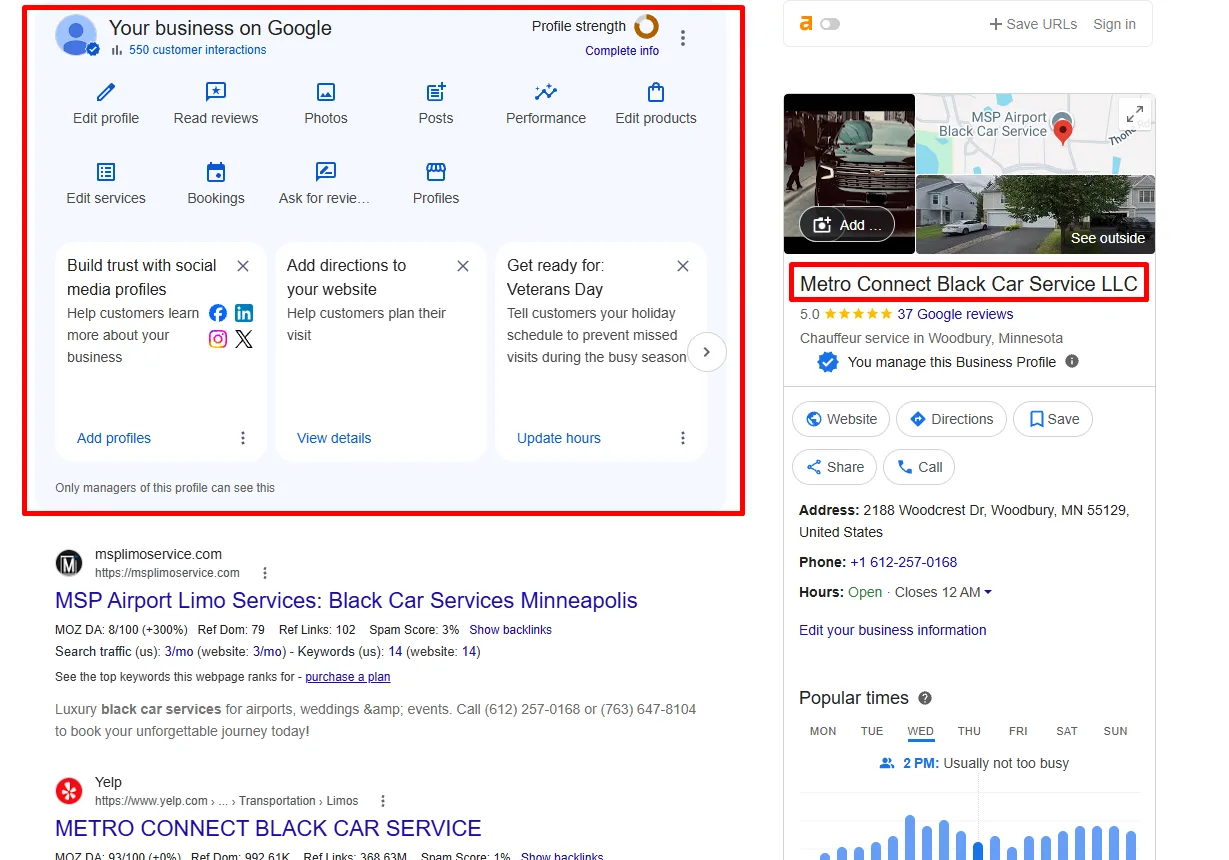
Task: Select the SUN popular times tab
Action: [x=1116, y=731]
